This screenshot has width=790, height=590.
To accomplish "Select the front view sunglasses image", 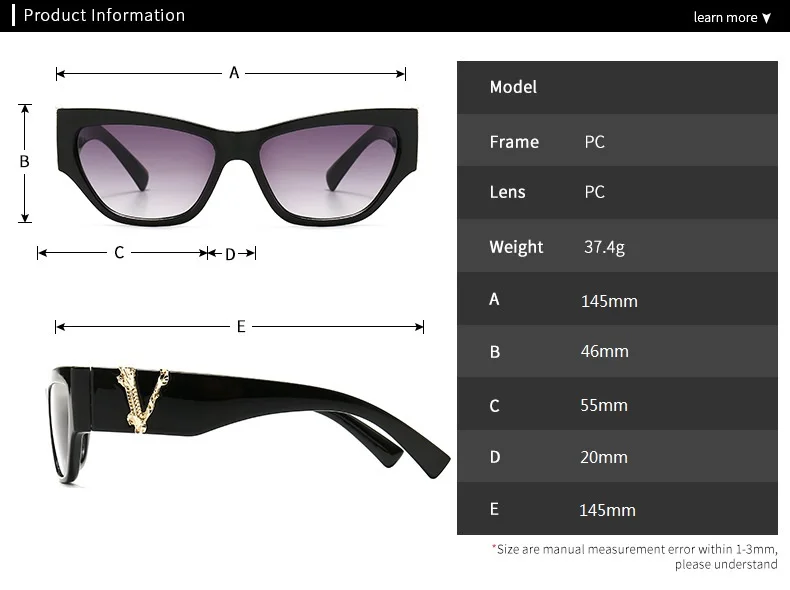I will 237,166.
